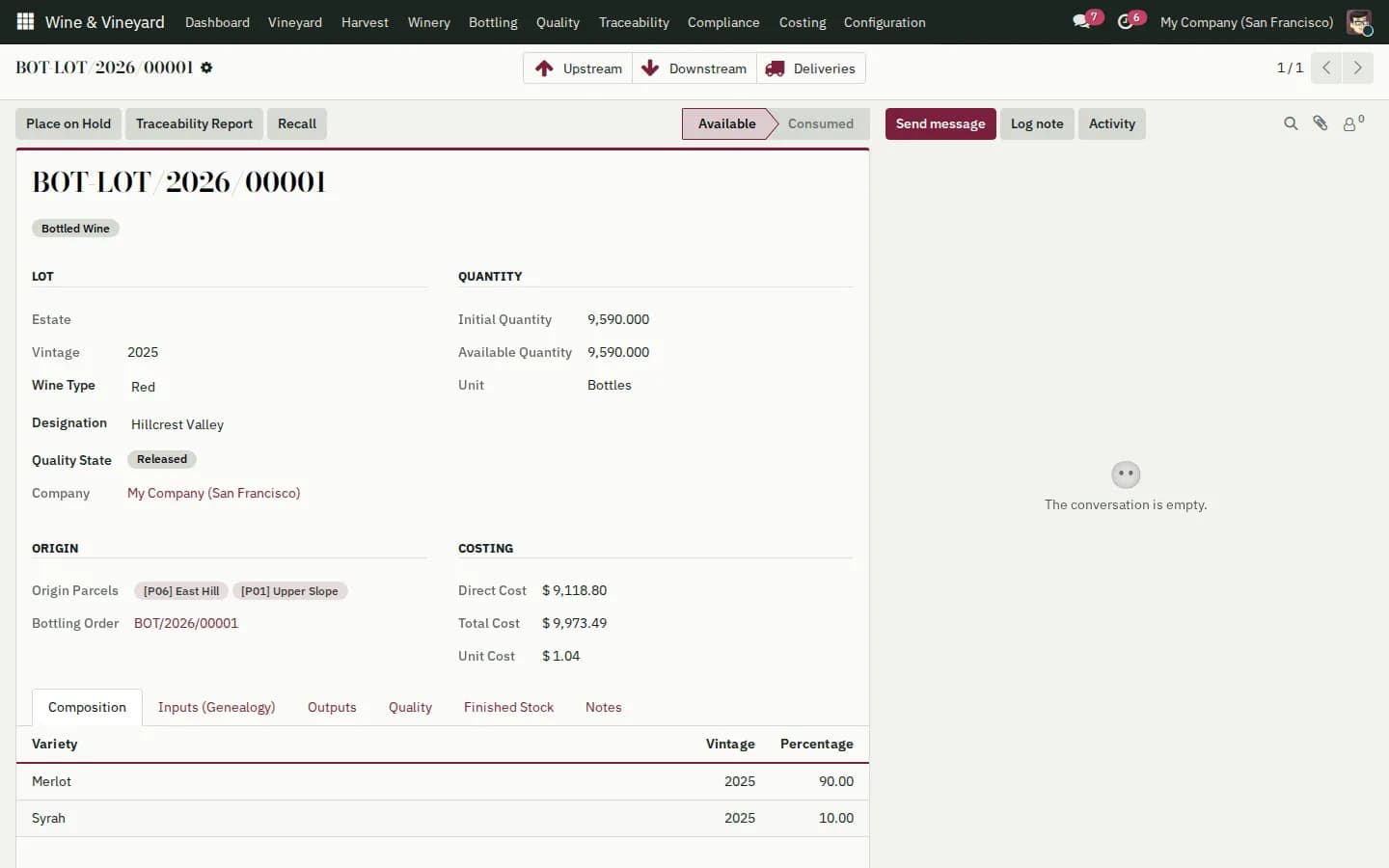This screenshot has width=1389, height=868.
Task: Open the Harvest menu
Action: tap(365, 22)
